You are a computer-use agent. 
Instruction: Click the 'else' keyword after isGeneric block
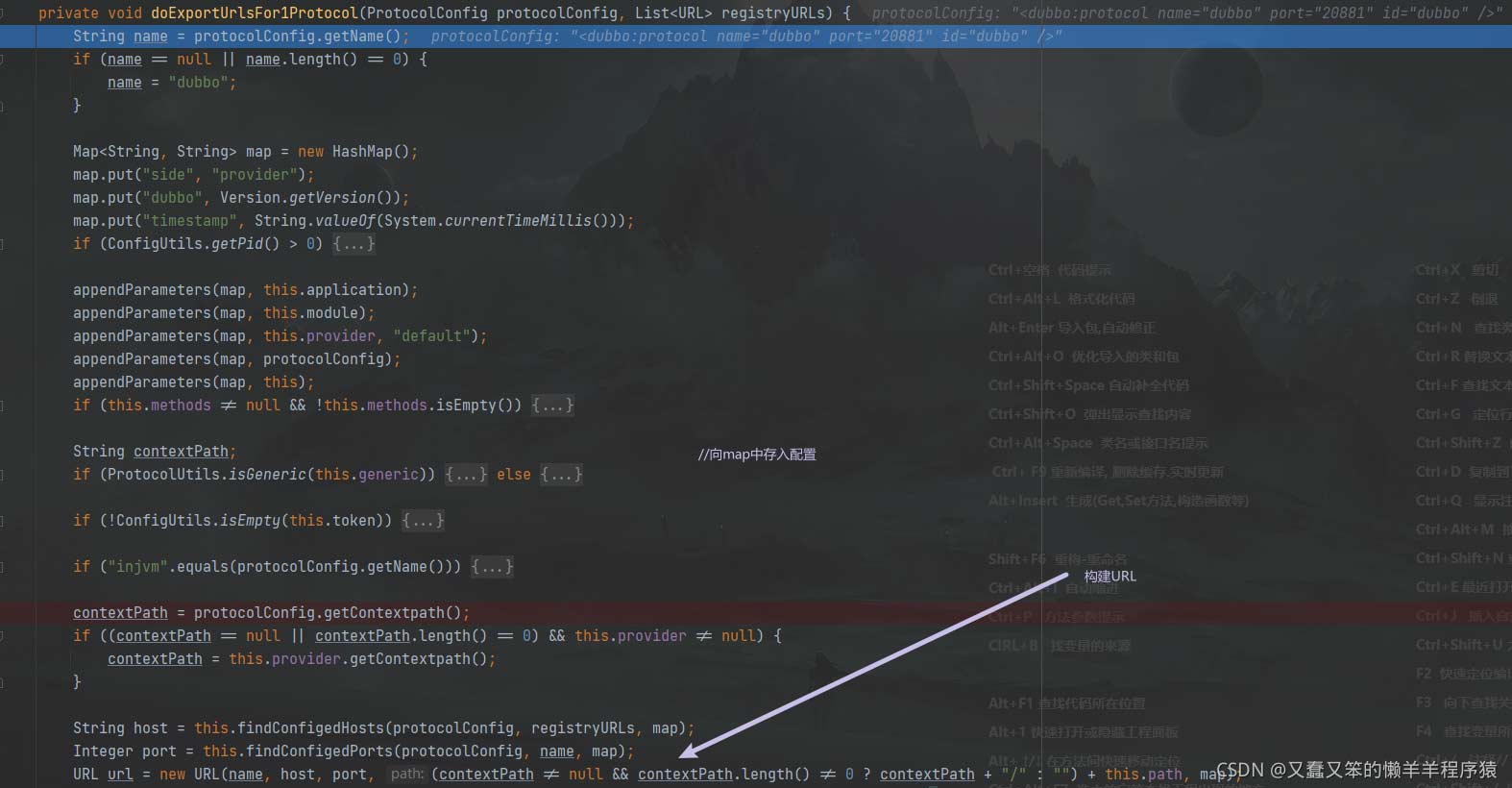[x=514, y=475]
